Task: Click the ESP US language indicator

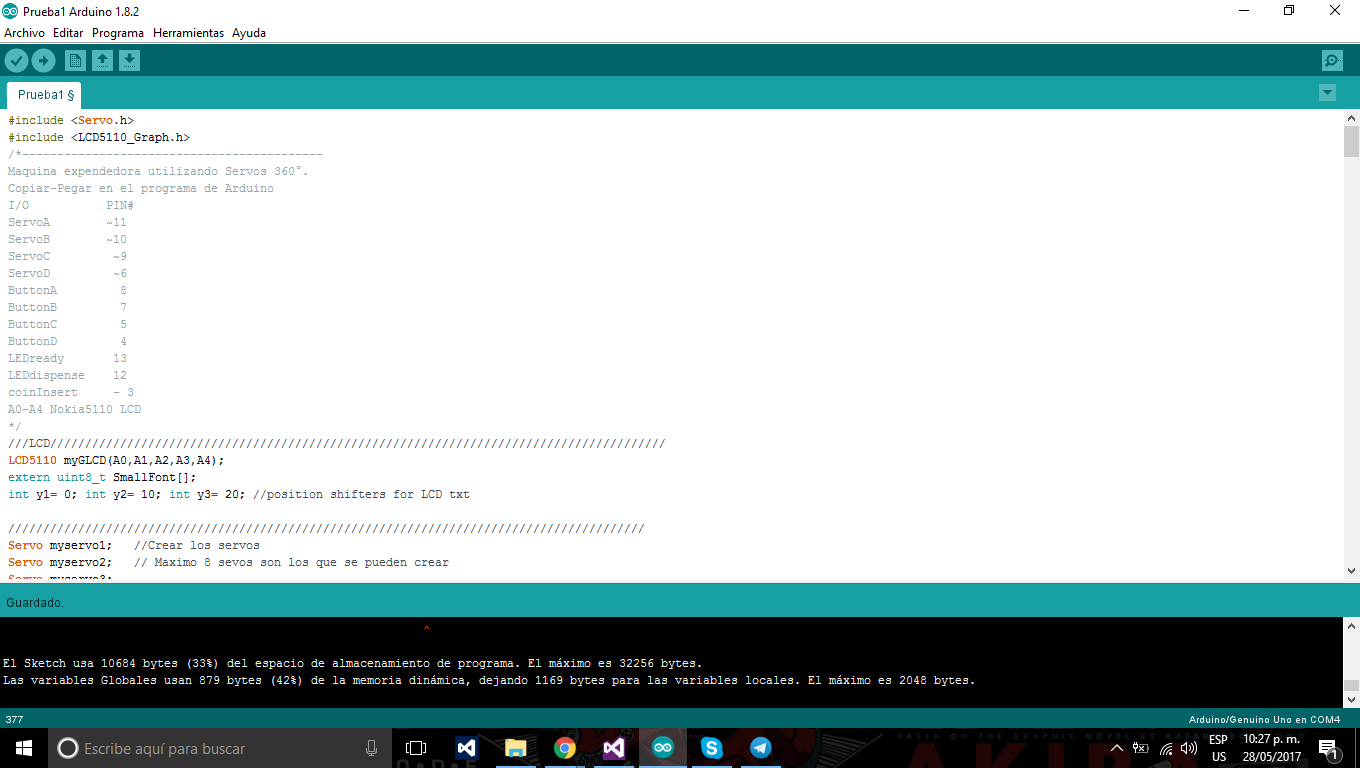Action: pyautogui.click(x=1218, y=748)
